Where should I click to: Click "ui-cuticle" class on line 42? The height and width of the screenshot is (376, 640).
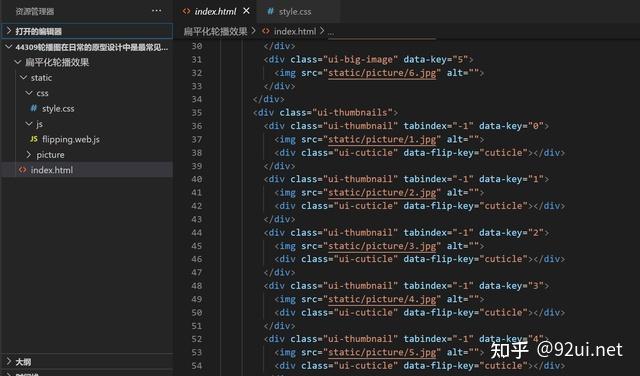tap(365, 206)
